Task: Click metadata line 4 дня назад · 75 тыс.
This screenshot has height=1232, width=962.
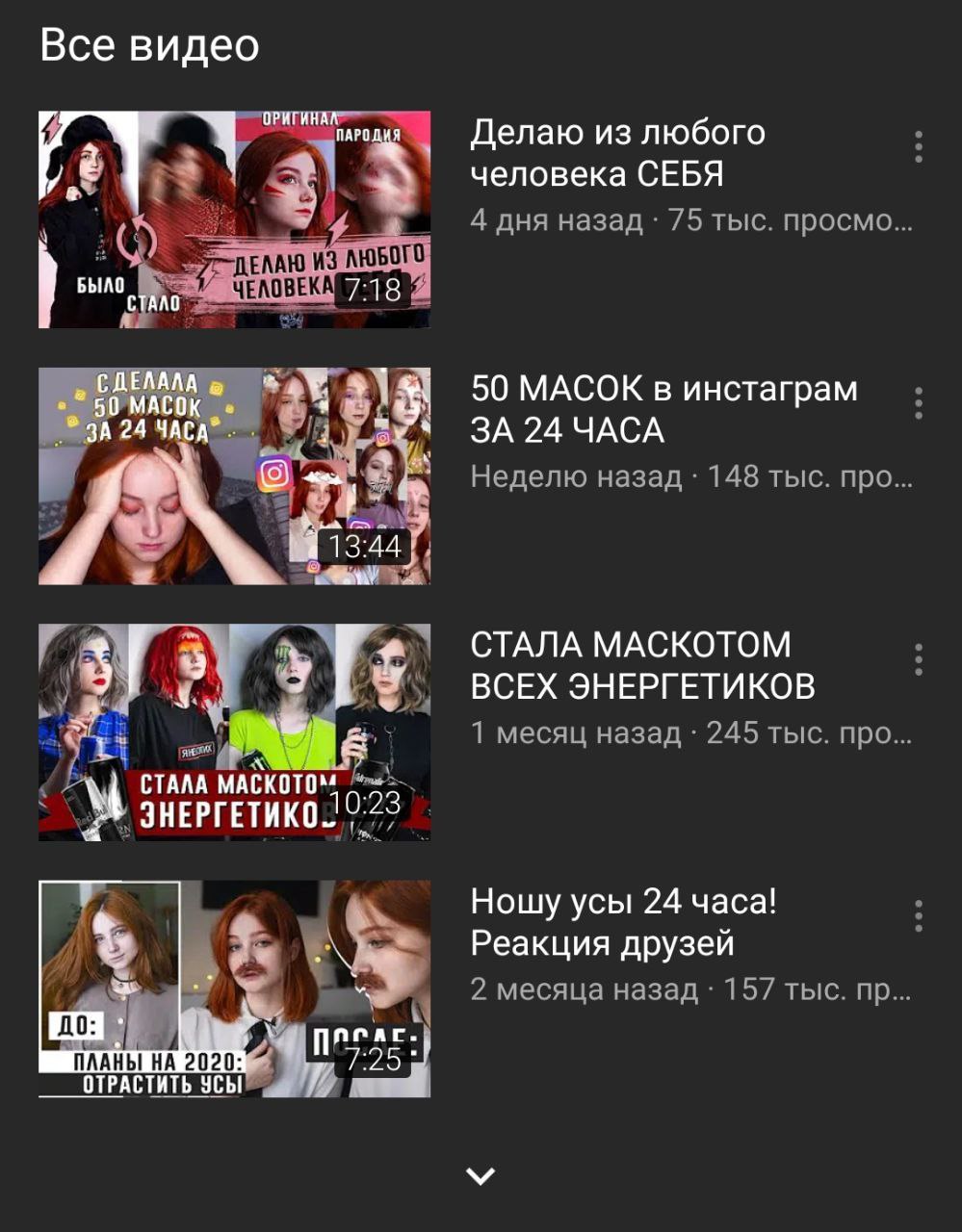Action: coord(691,220)
